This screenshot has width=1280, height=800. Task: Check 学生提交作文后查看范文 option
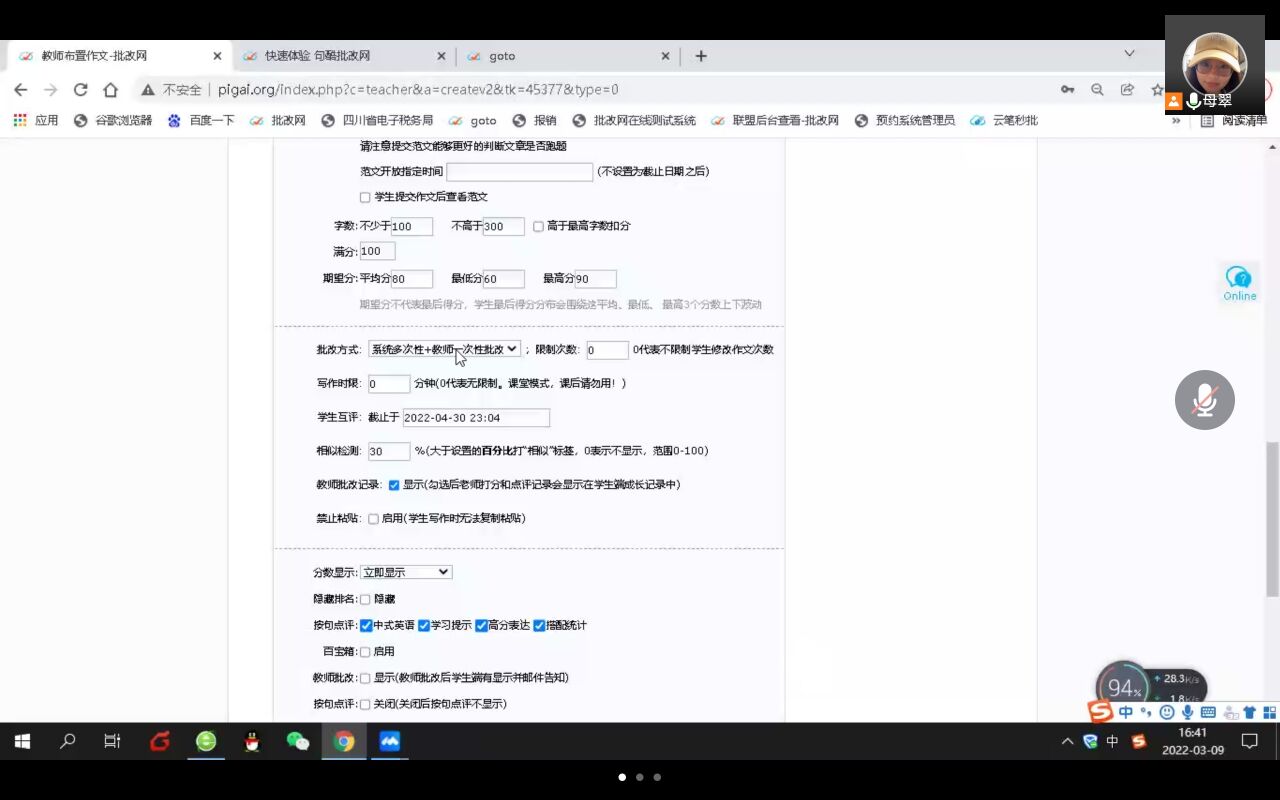click(365, 197)
